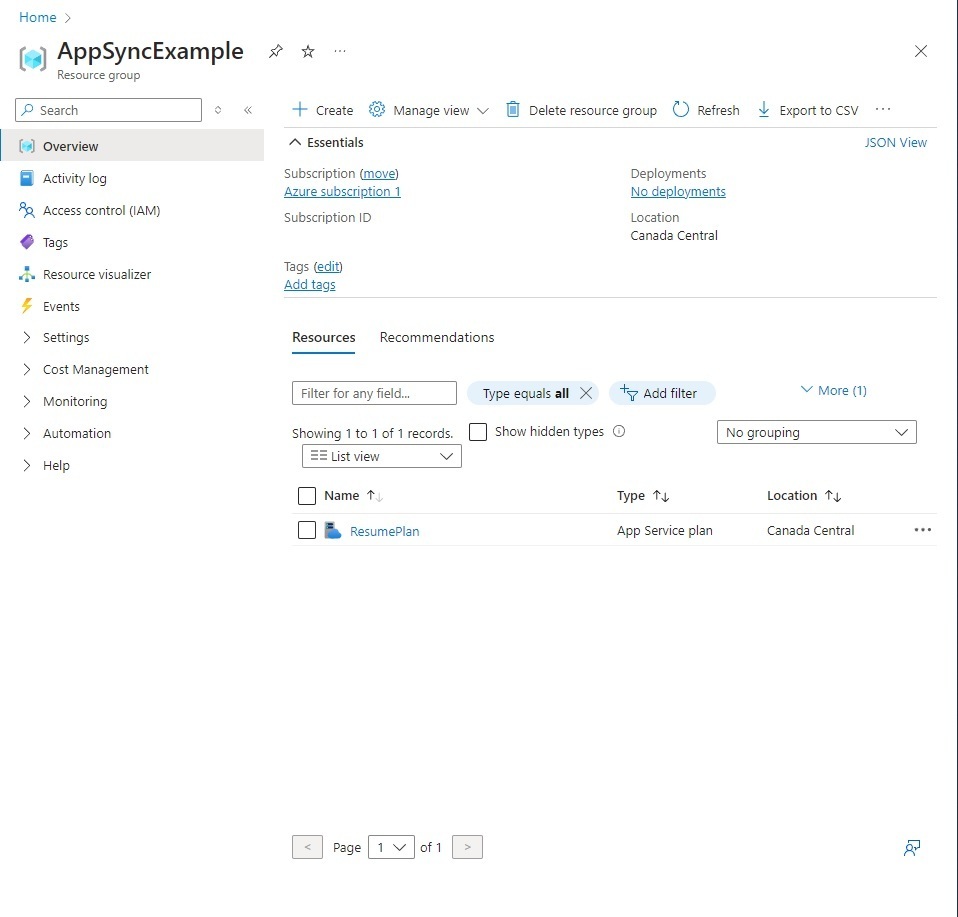Delete the resource group
Image resolution: width=958 pixels, height=917 pixels.
point(580,109)
